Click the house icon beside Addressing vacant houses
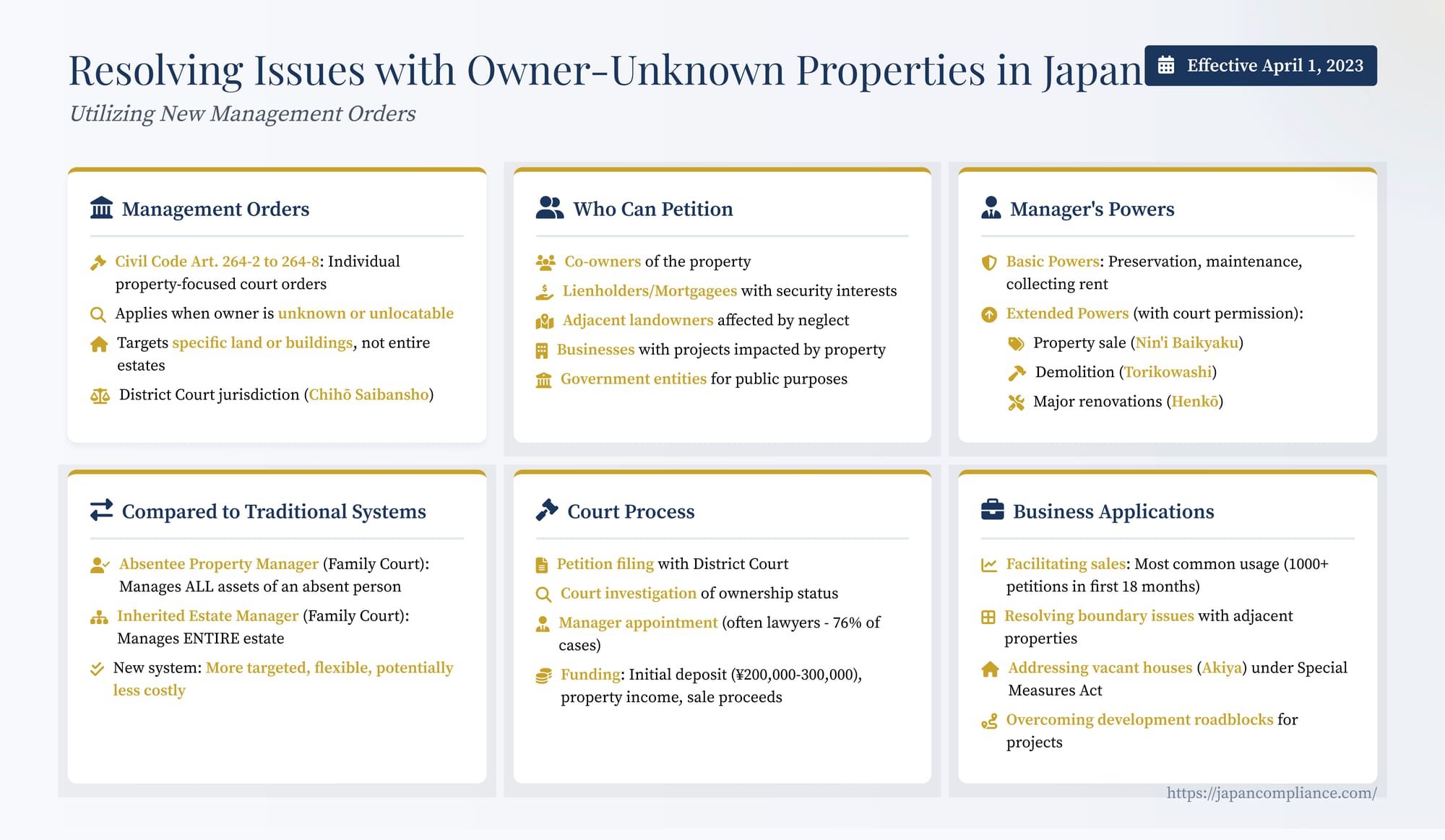Image resolution: width=1445 pixels, height=840 pixels. point(990,670)
